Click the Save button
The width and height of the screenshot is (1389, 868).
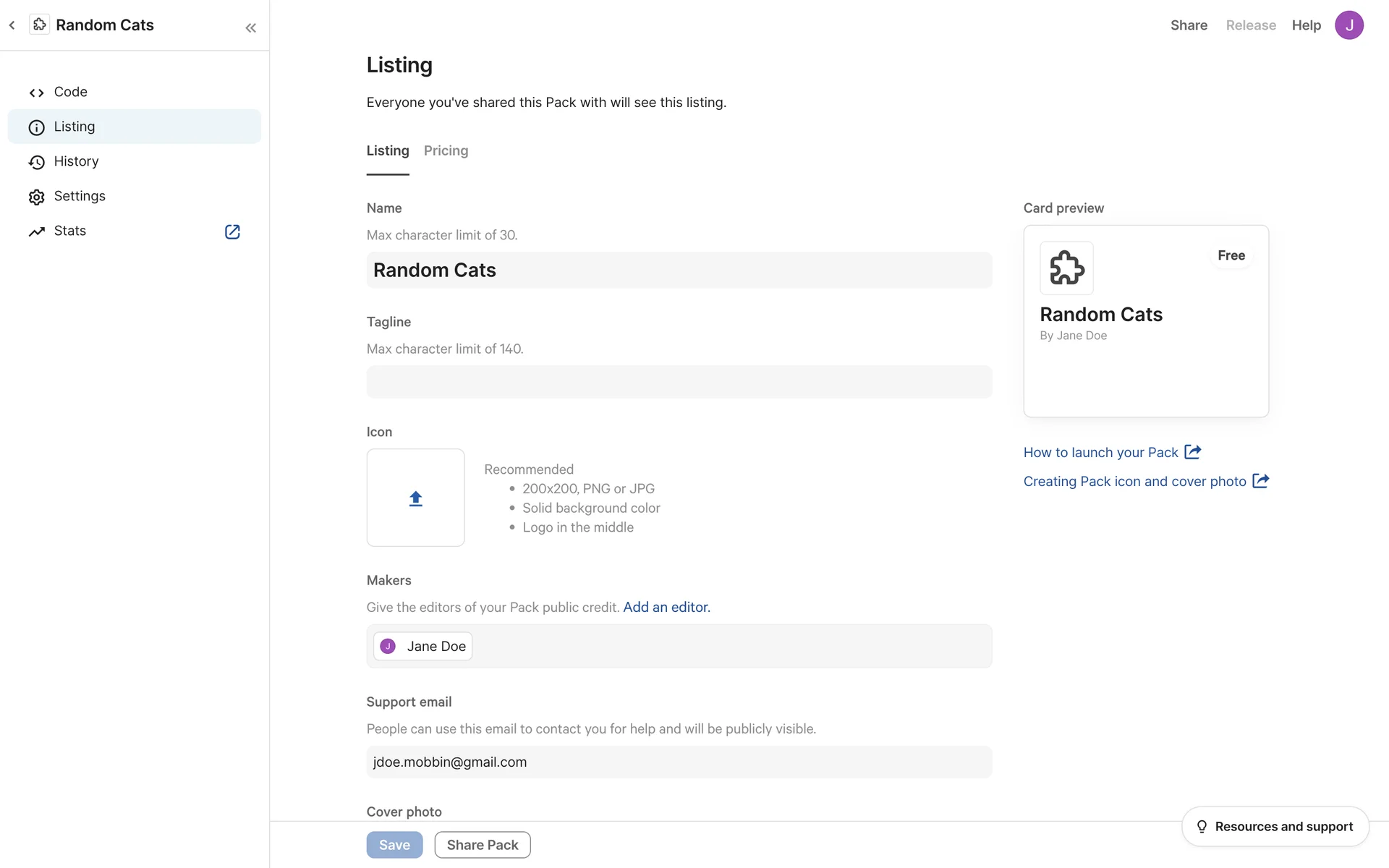point(394,845)
